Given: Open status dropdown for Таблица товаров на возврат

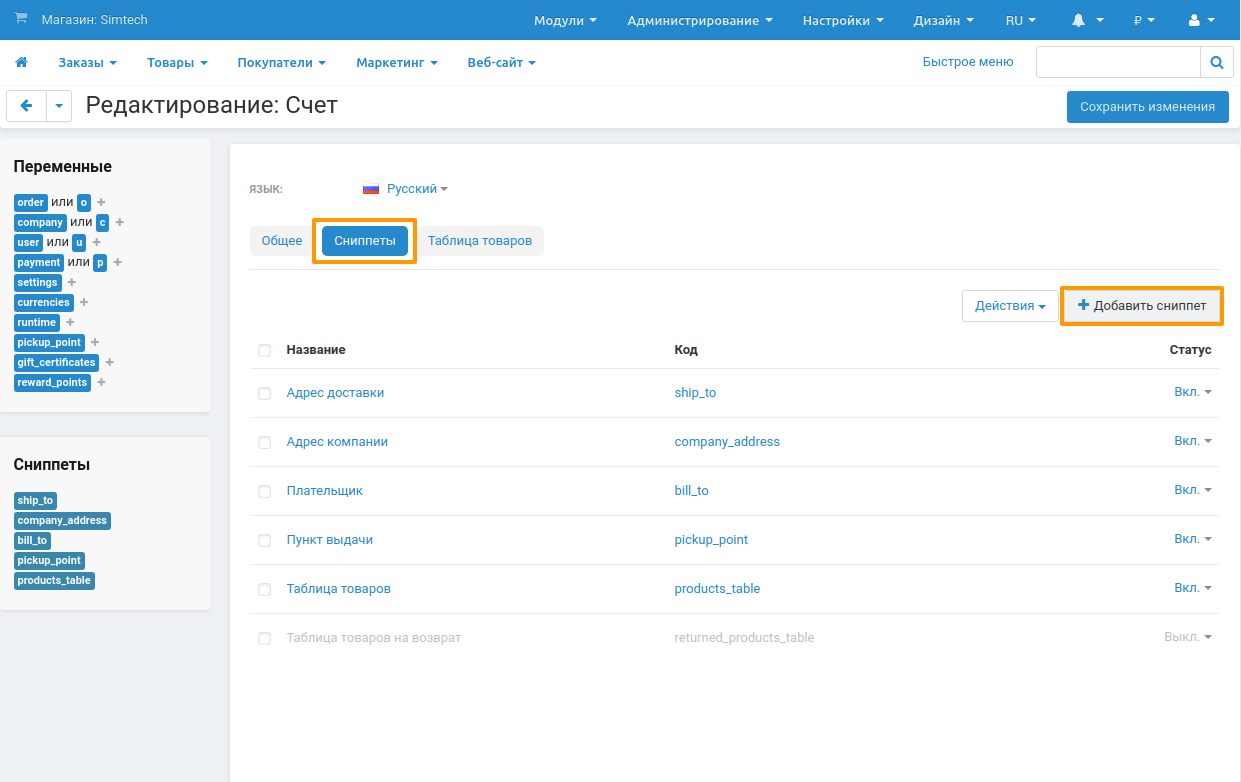Looking at the screenshot, I should (x=1188, y=637).
